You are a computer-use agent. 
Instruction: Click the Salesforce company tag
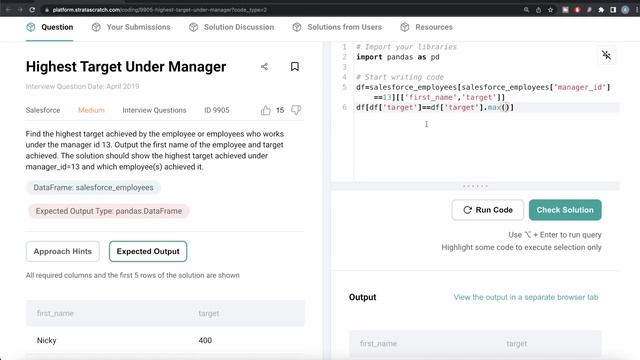[43, 110]
